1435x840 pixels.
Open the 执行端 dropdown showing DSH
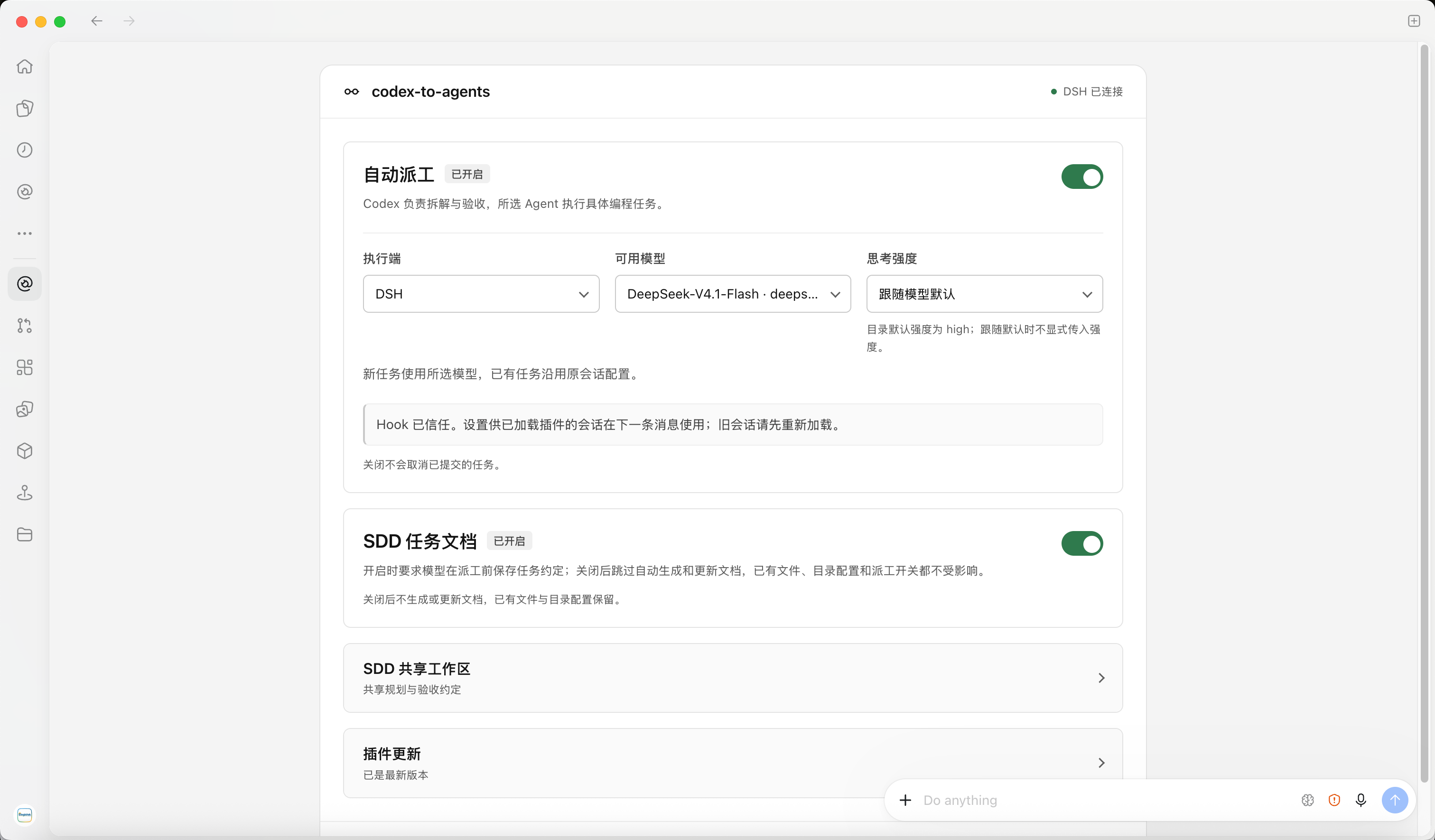click(481, 294)
